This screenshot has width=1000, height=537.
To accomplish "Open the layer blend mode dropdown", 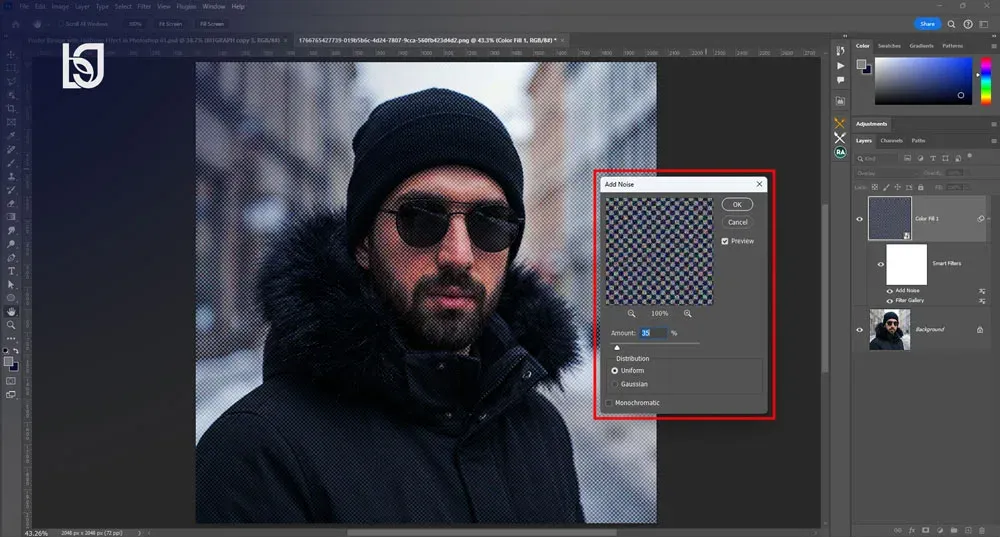I will (885, 173).
